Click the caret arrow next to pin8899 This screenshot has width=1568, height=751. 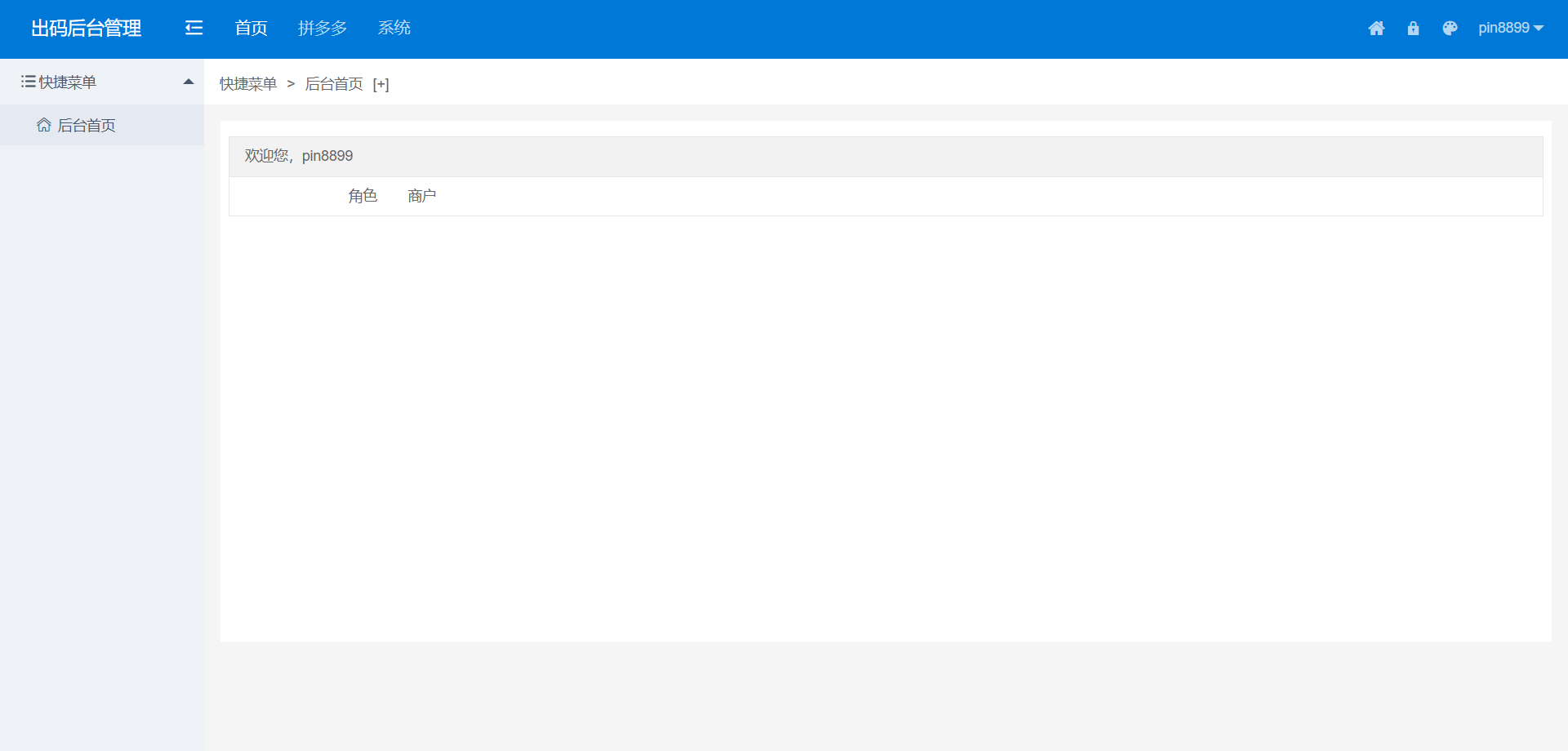click(1539, 29)
